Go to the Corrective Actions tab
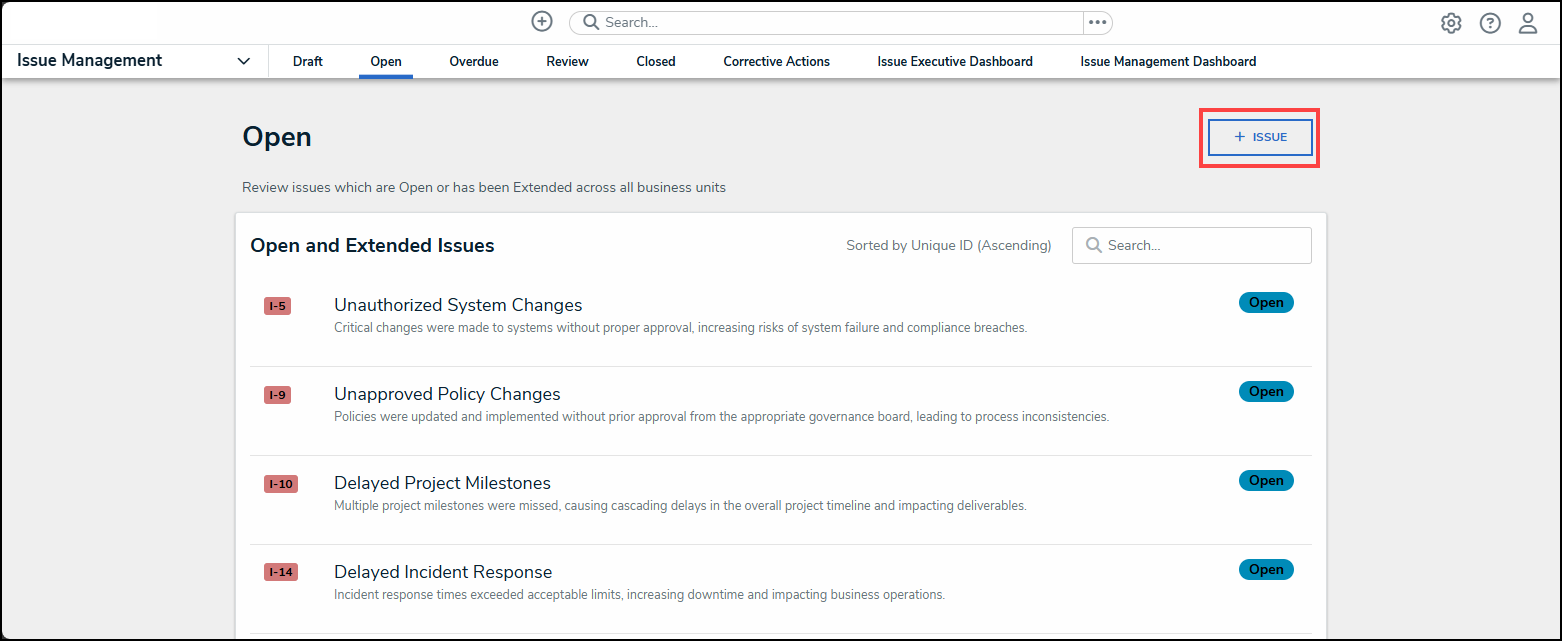 777,62
